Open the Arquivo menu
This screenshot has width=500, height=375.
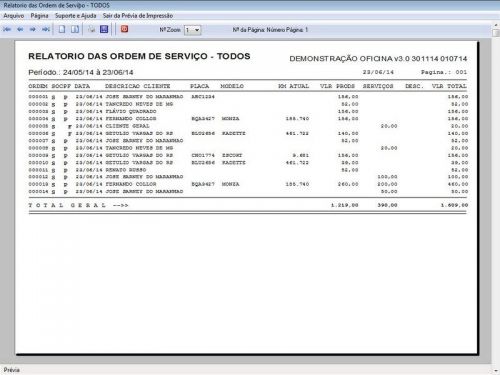[x=14, y=16]
